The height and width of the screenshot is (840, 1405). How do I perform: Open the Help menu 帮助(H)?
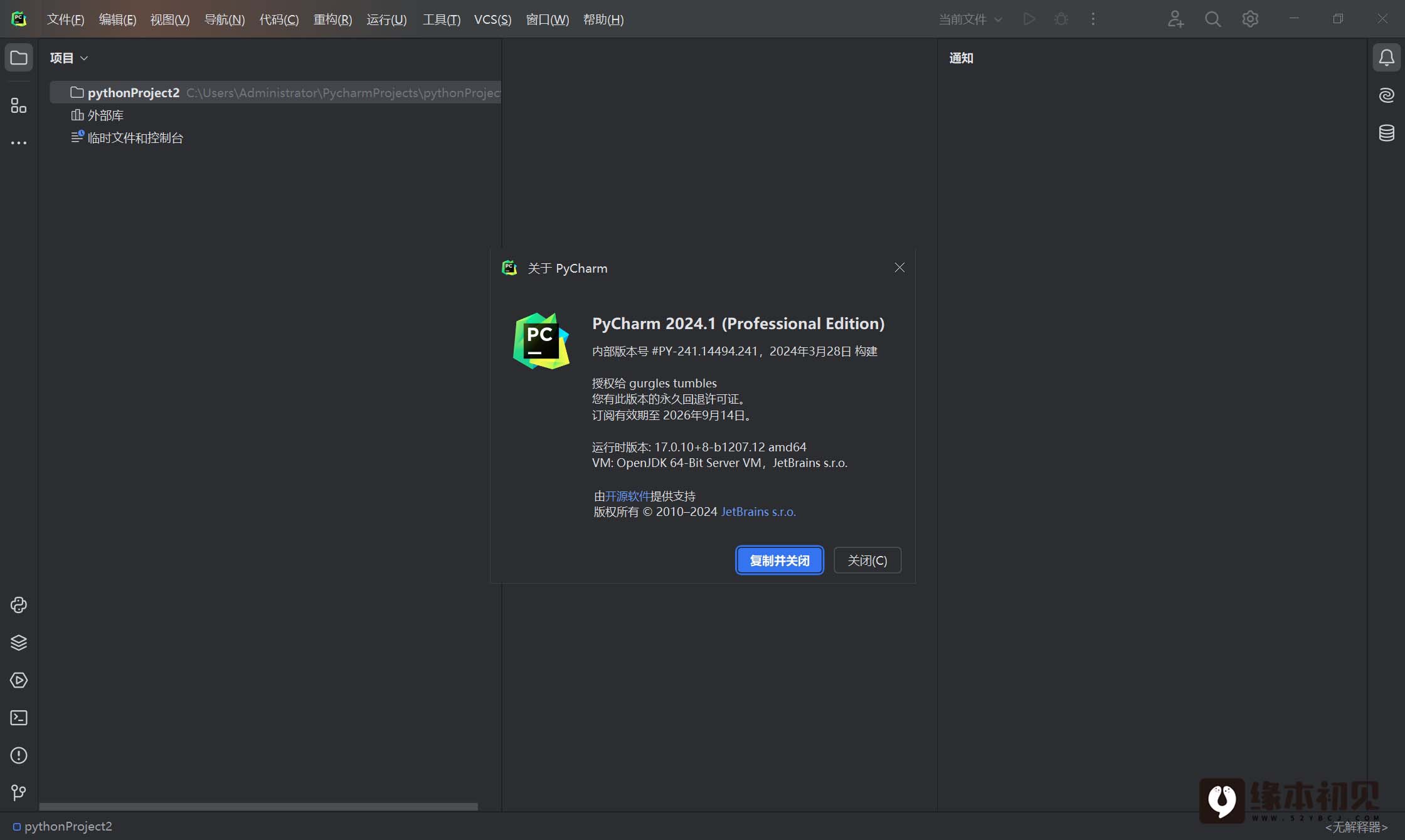tap(603, 19)
